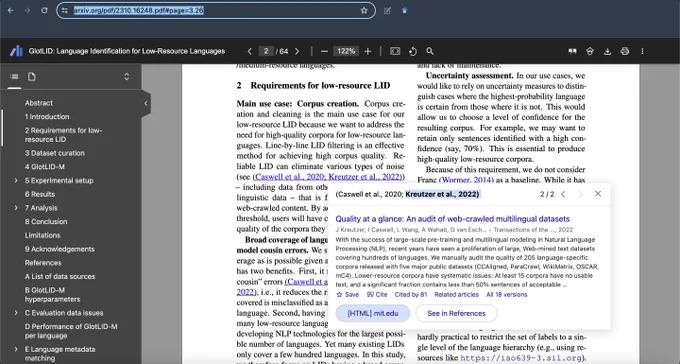Image resolution: width=680 pixels, height=364 pixels.
Task: Expand or collapse all outline sections
Action: coord(127,77)
